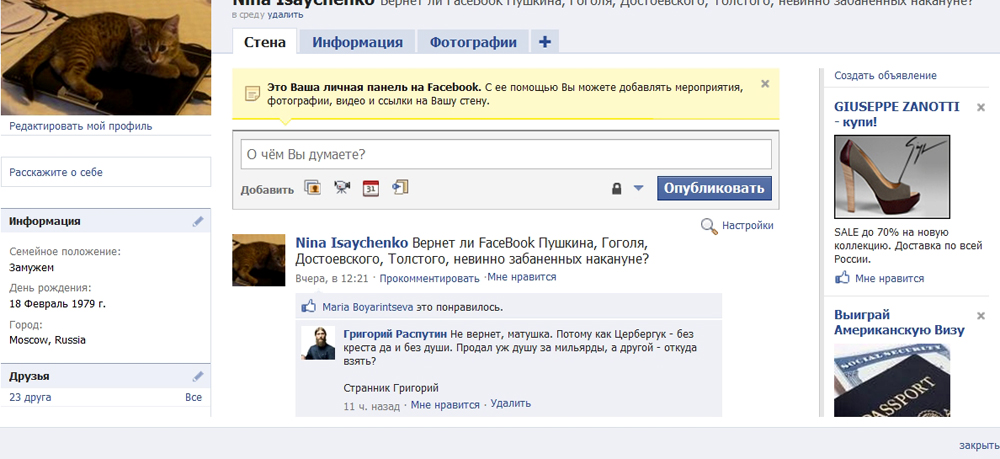Click the add video camera icon
Image resolution: width=1000 pixels, height=459 pixels.
coord(342,188)
